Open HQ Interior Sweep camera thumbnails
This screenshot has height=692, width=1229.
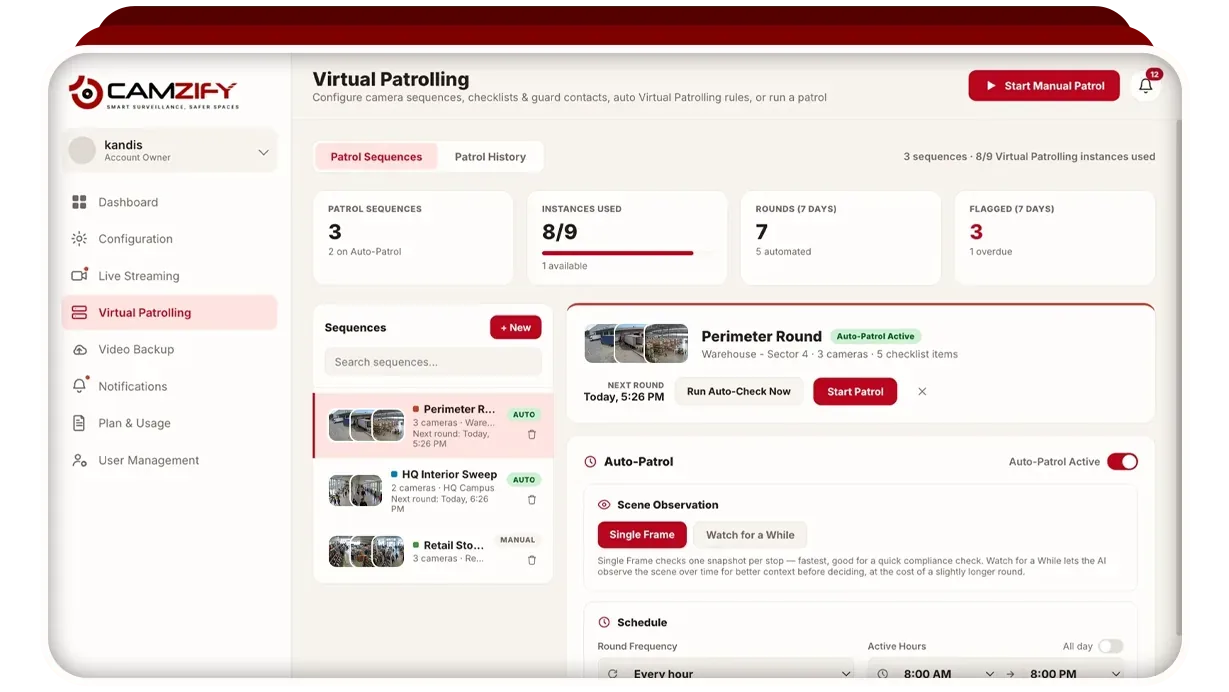[x=356, y=490]
